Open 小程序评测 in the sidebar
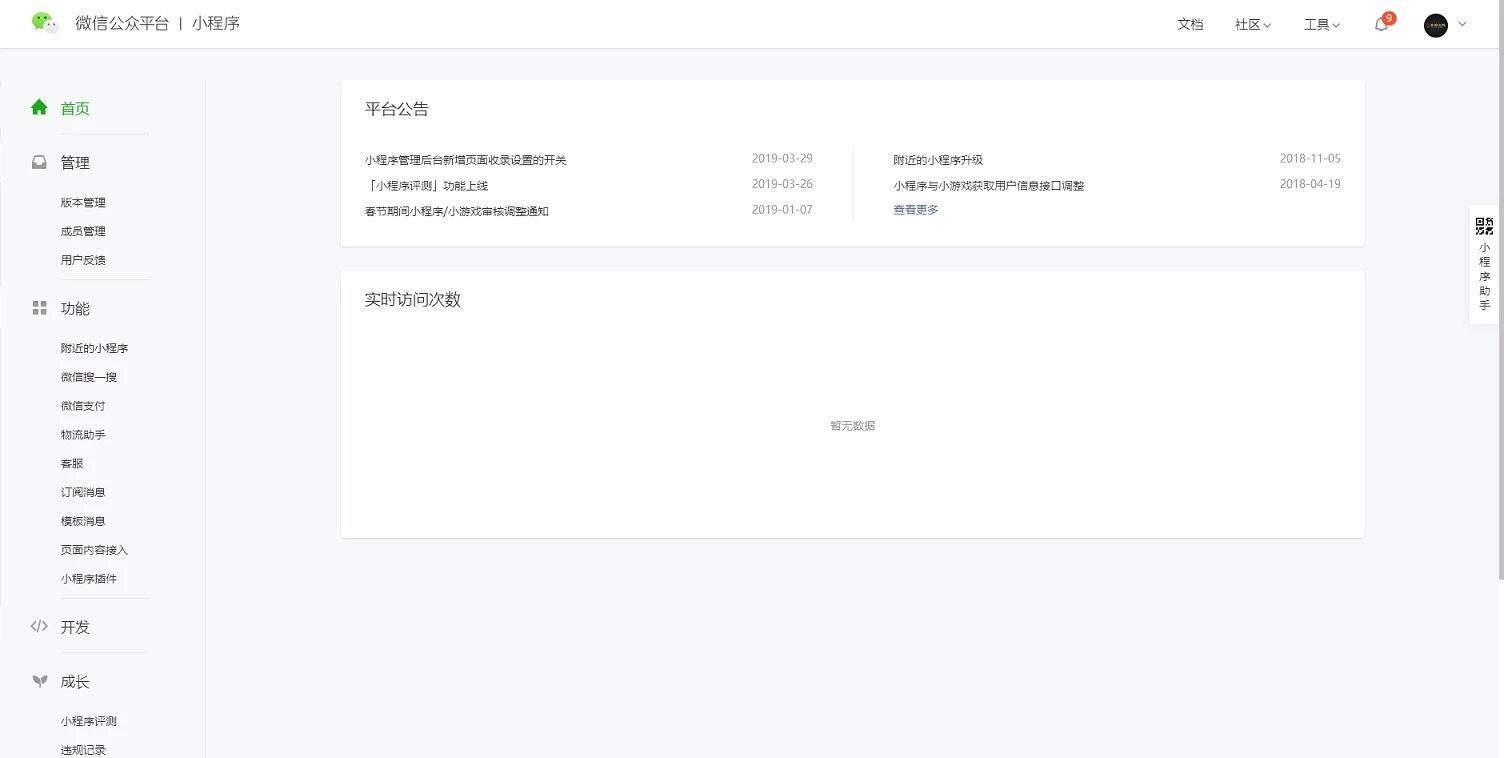 (x=89, y=721)
